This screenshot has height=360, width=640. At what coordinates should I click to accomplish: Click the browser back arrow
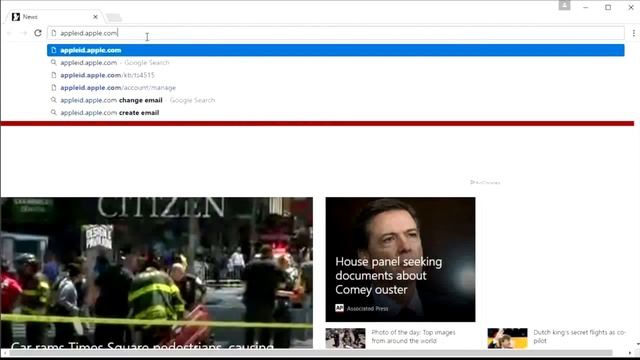click(x=9, y=33)
